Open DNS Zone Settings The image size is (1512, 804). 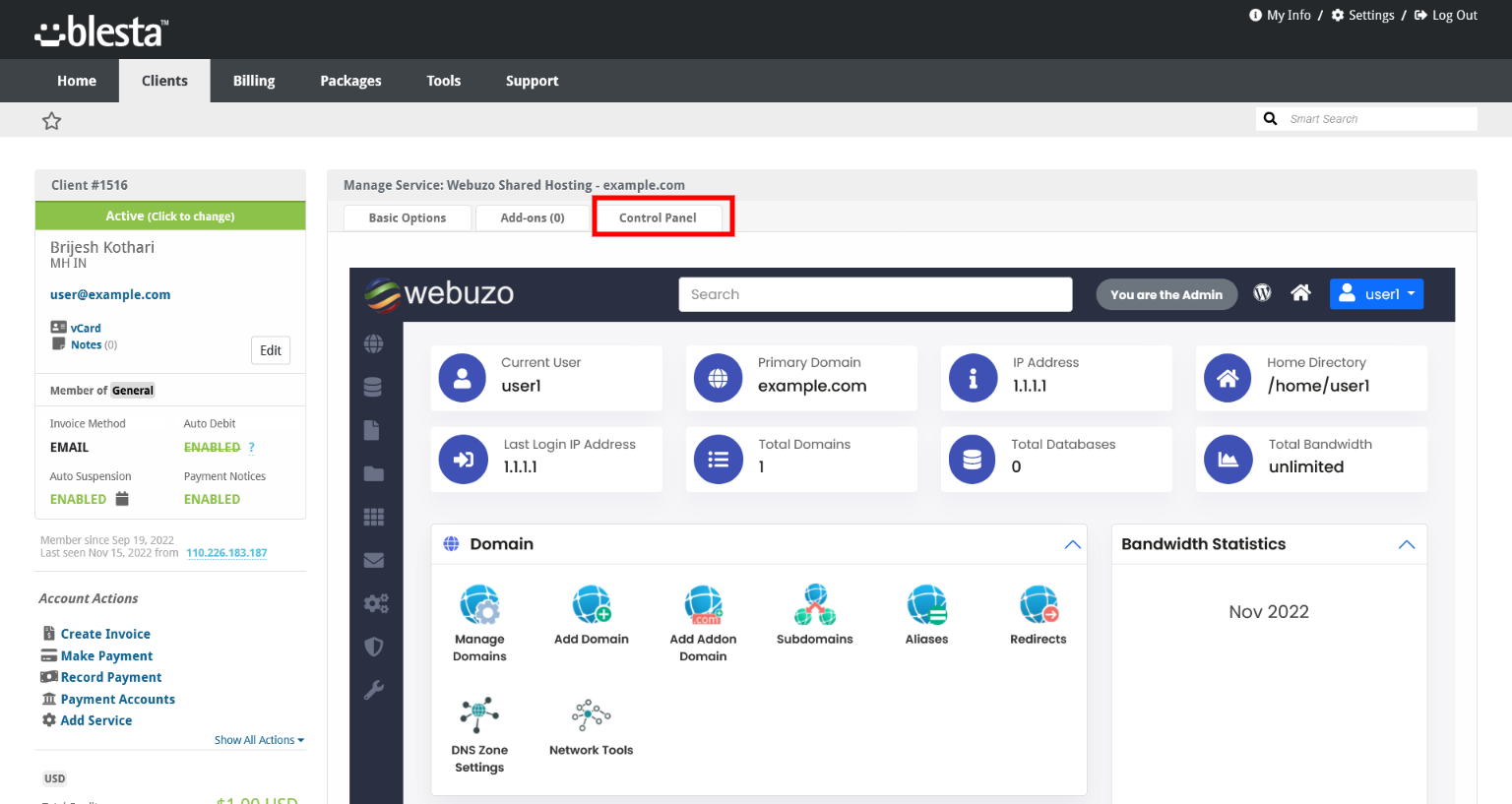[x=479, y=716]
